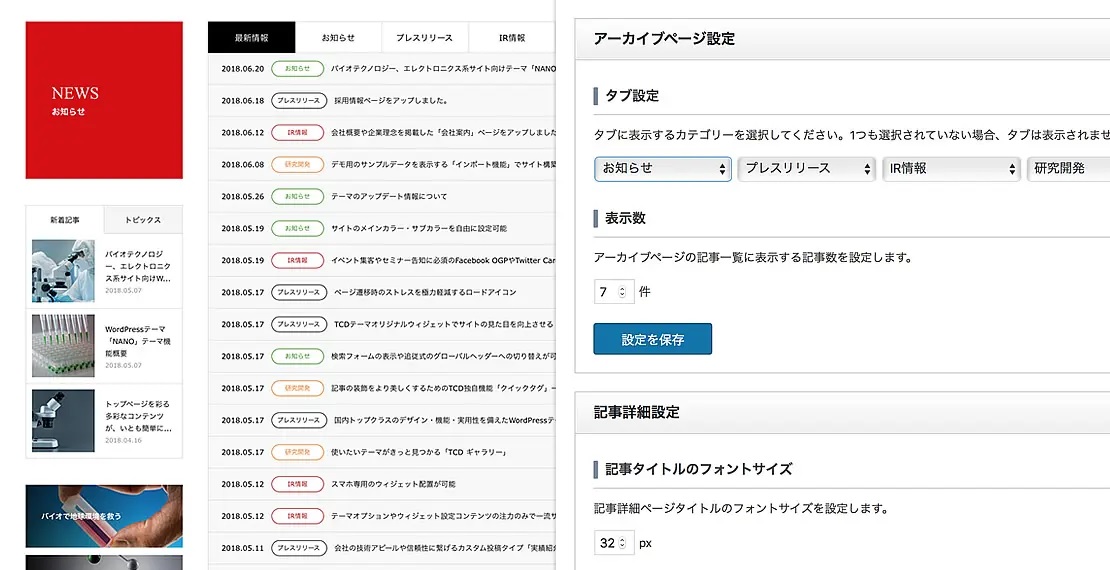This screenshot has height=570, width=1110.
Task: Open the first sidebar article's scientist thumbnail
Action: (63, 269)
